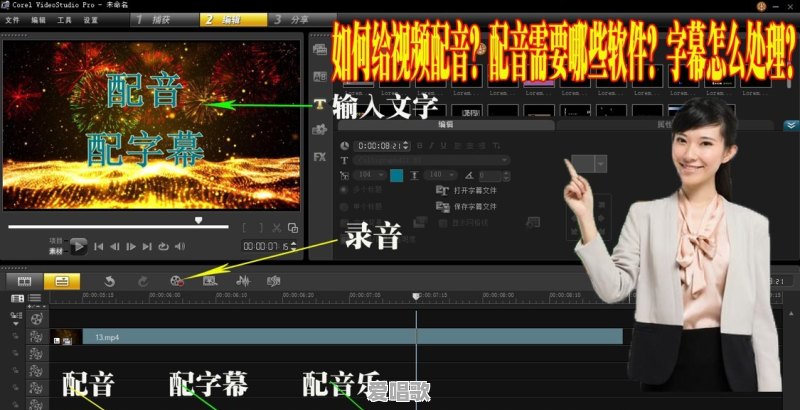Viewport: 800px width, 410px height.
Task: Open the Sound Mixer waveform icon
Action: 243,281
